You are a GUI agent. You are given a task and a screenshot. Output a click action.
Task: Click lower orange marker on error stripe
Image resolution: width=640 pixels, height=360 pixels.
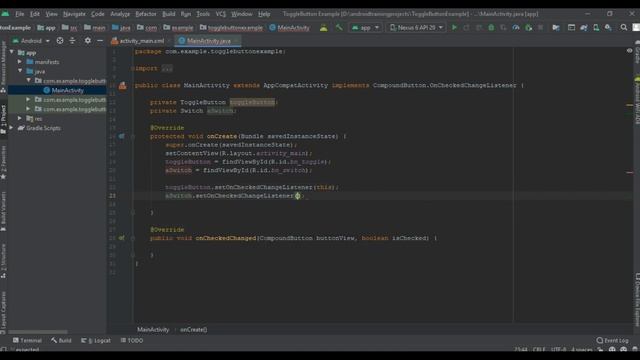tap(629, 173)
